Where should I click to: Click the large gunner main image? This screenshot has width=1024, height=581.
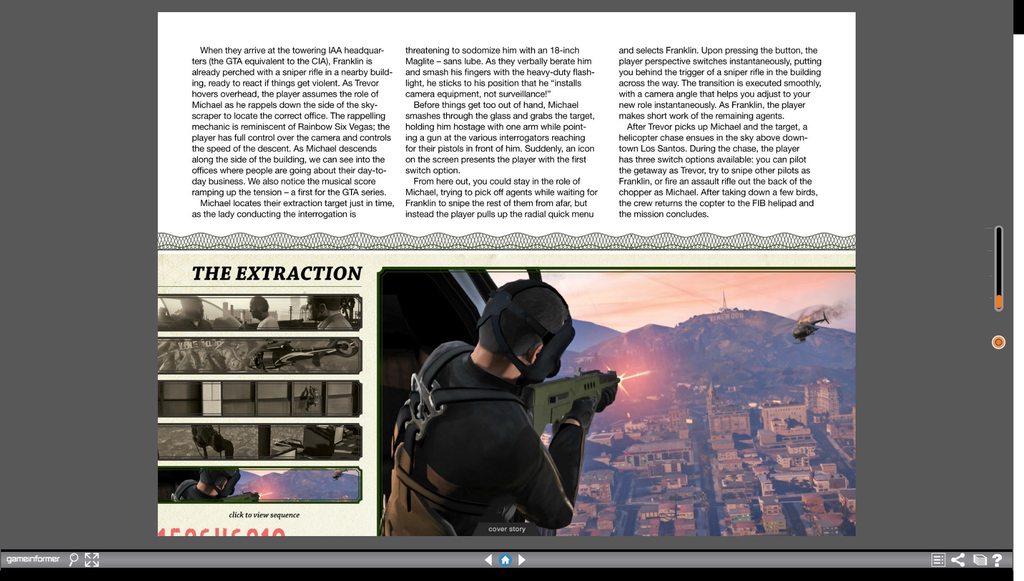pos(617,402)
